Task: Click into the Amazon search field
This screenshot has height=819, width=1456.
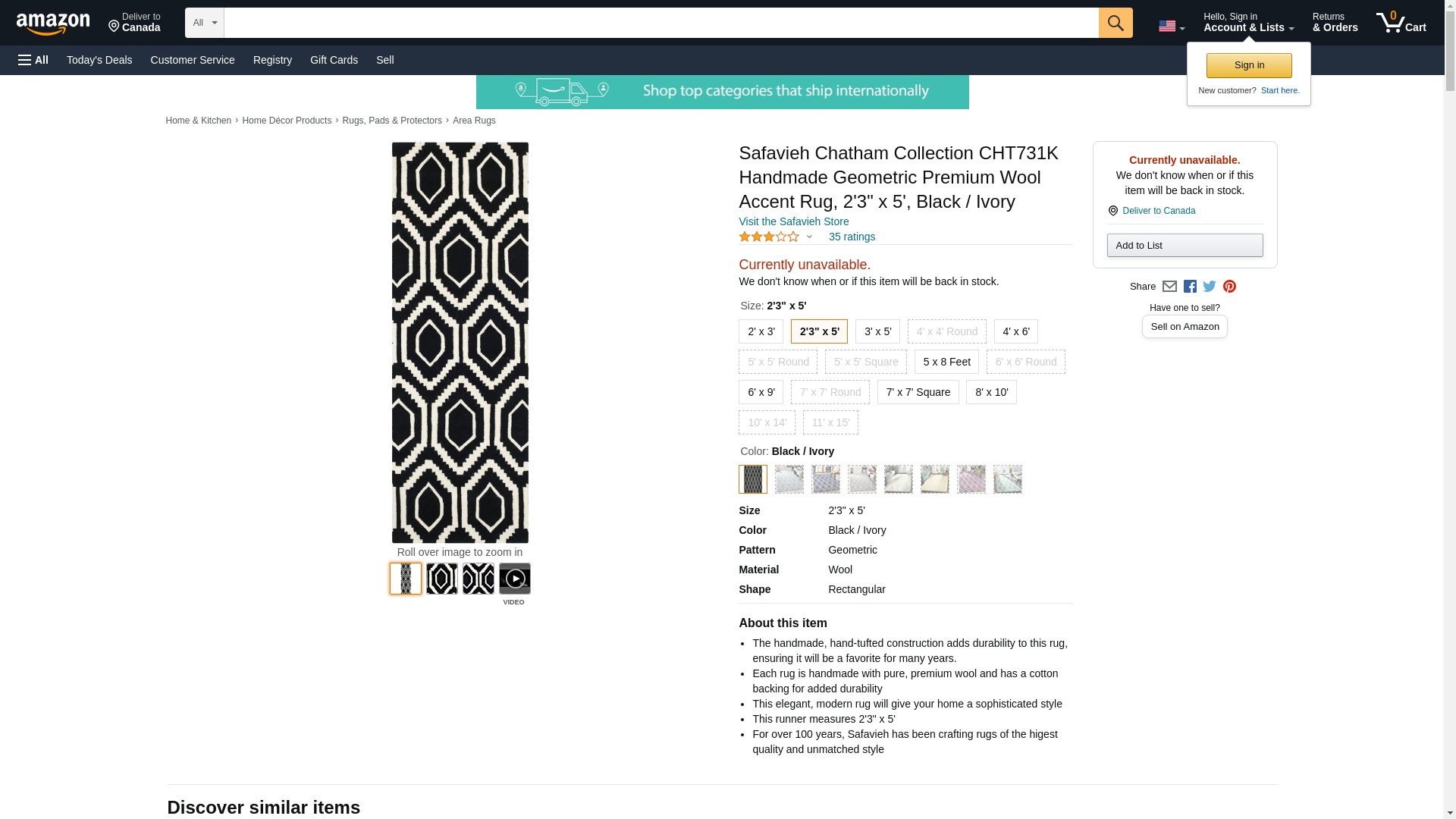Action: point(661,23)
